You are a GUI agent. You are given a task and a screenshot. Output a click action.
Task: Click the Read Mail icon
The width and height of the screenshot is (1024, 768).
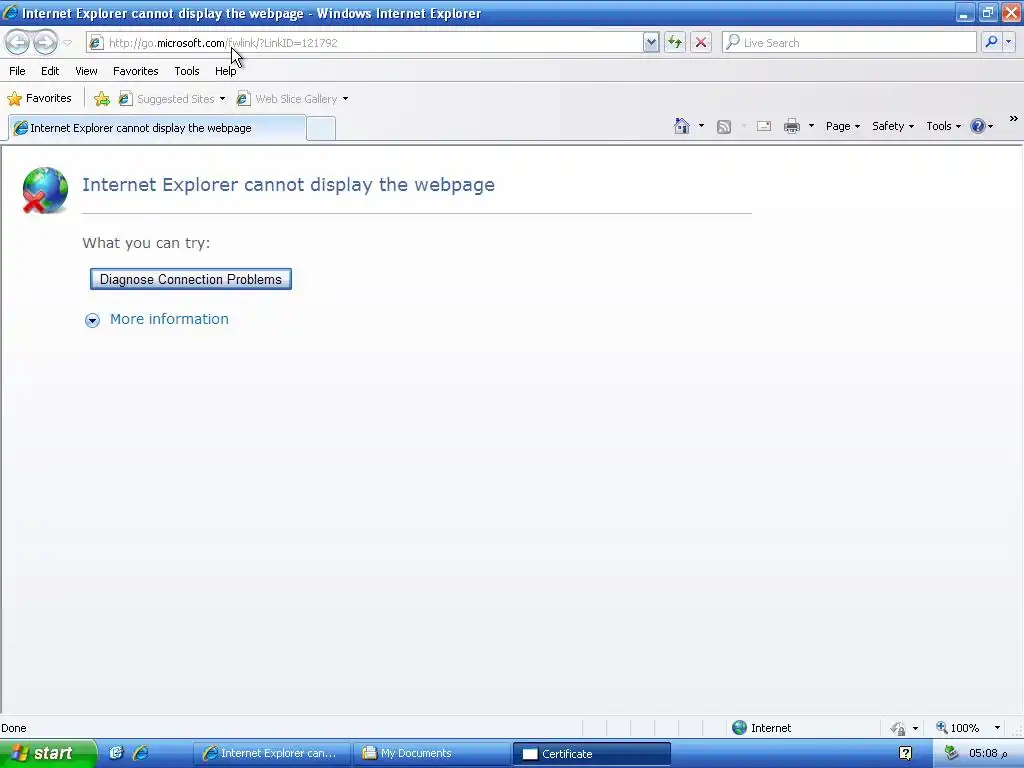pos(763,126)
